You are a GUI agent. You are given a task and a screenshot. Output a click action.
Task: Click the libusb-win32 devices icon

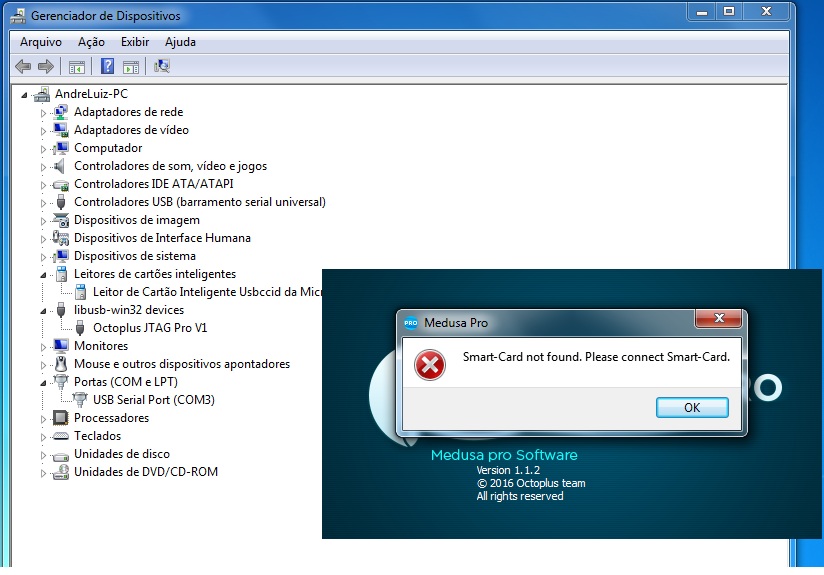61,310
